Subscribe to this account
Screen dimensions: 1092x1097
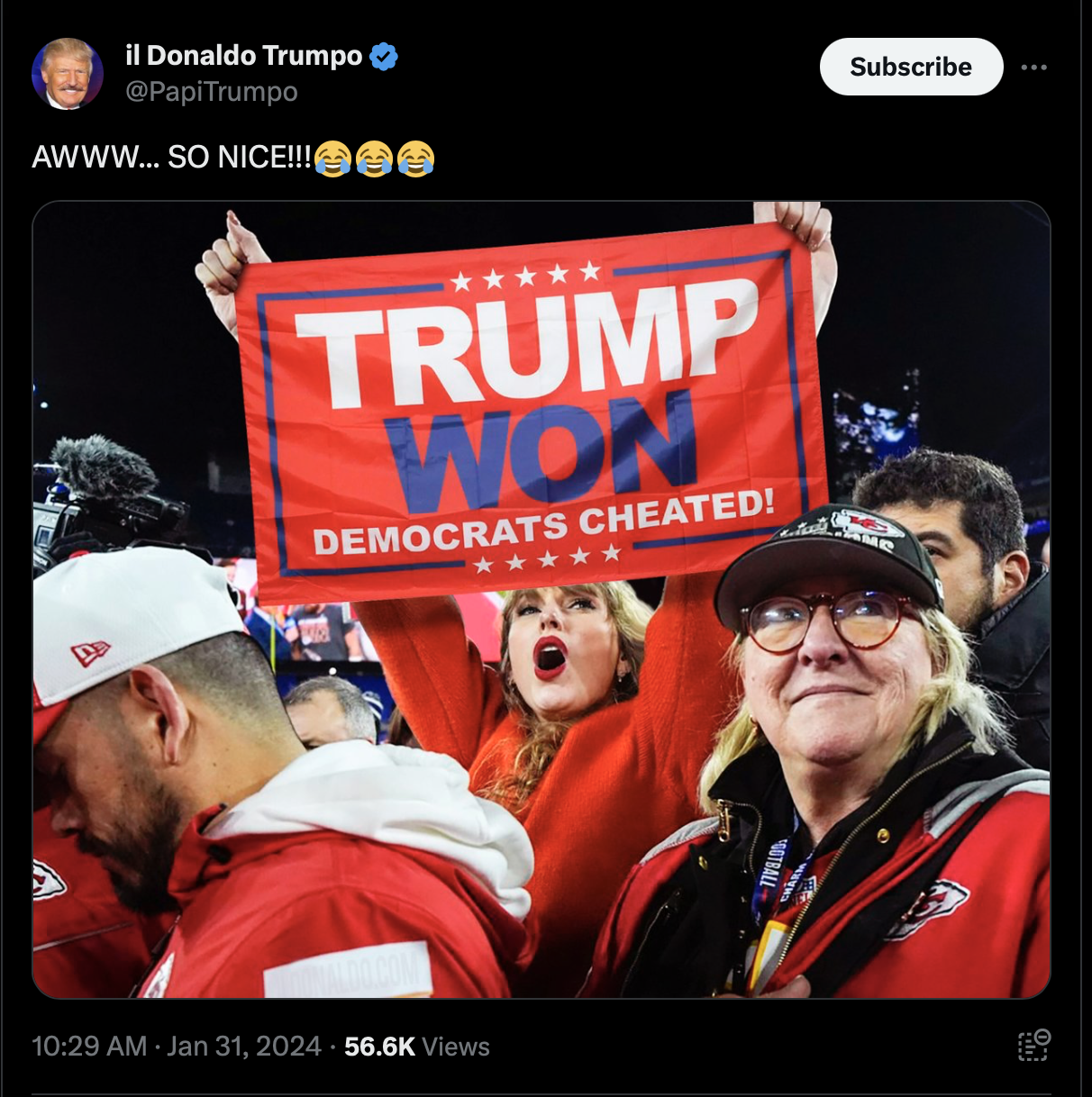point(911,67)
